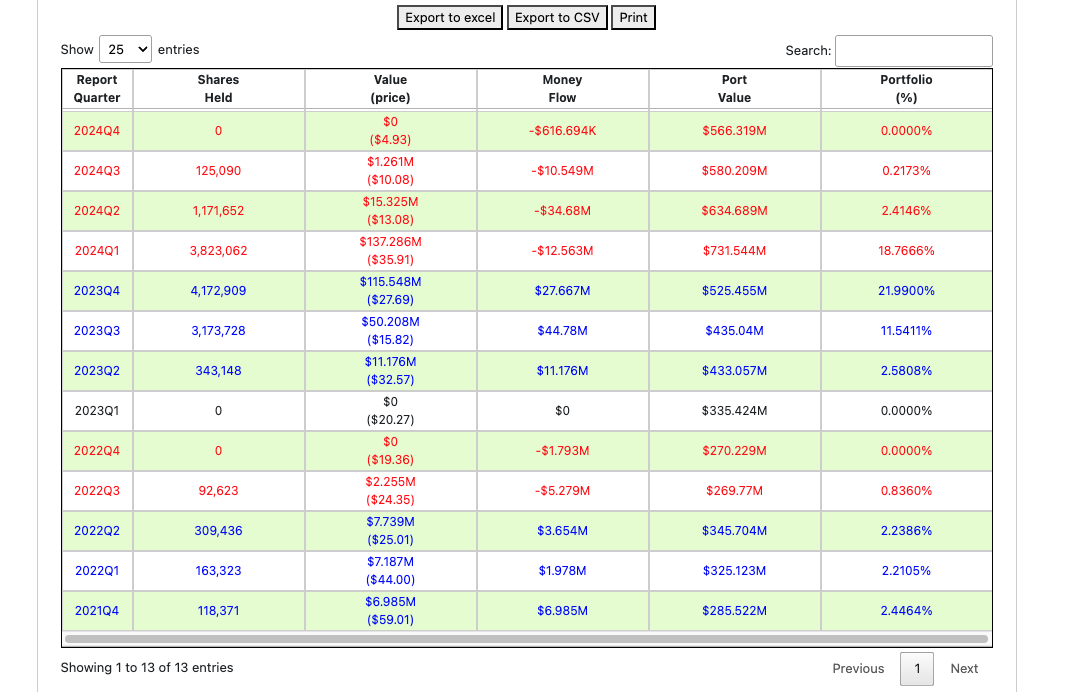Click shares held value 3,823,062
The width and height of the screenshot is (1066, 692).
(218, 251)
